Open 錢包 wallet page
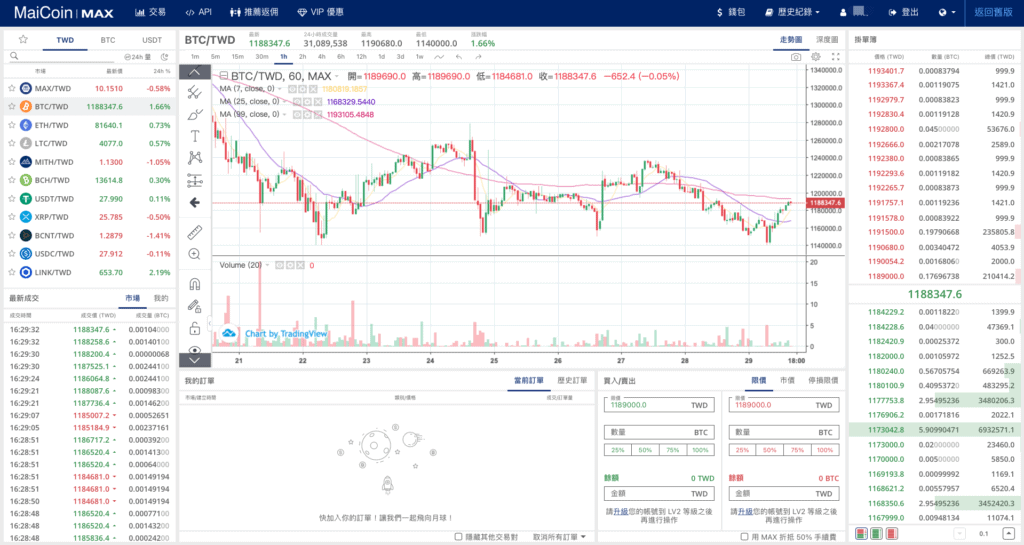Image resolution: width=1024 pixels, height=545 pixels. coord(731,12)
